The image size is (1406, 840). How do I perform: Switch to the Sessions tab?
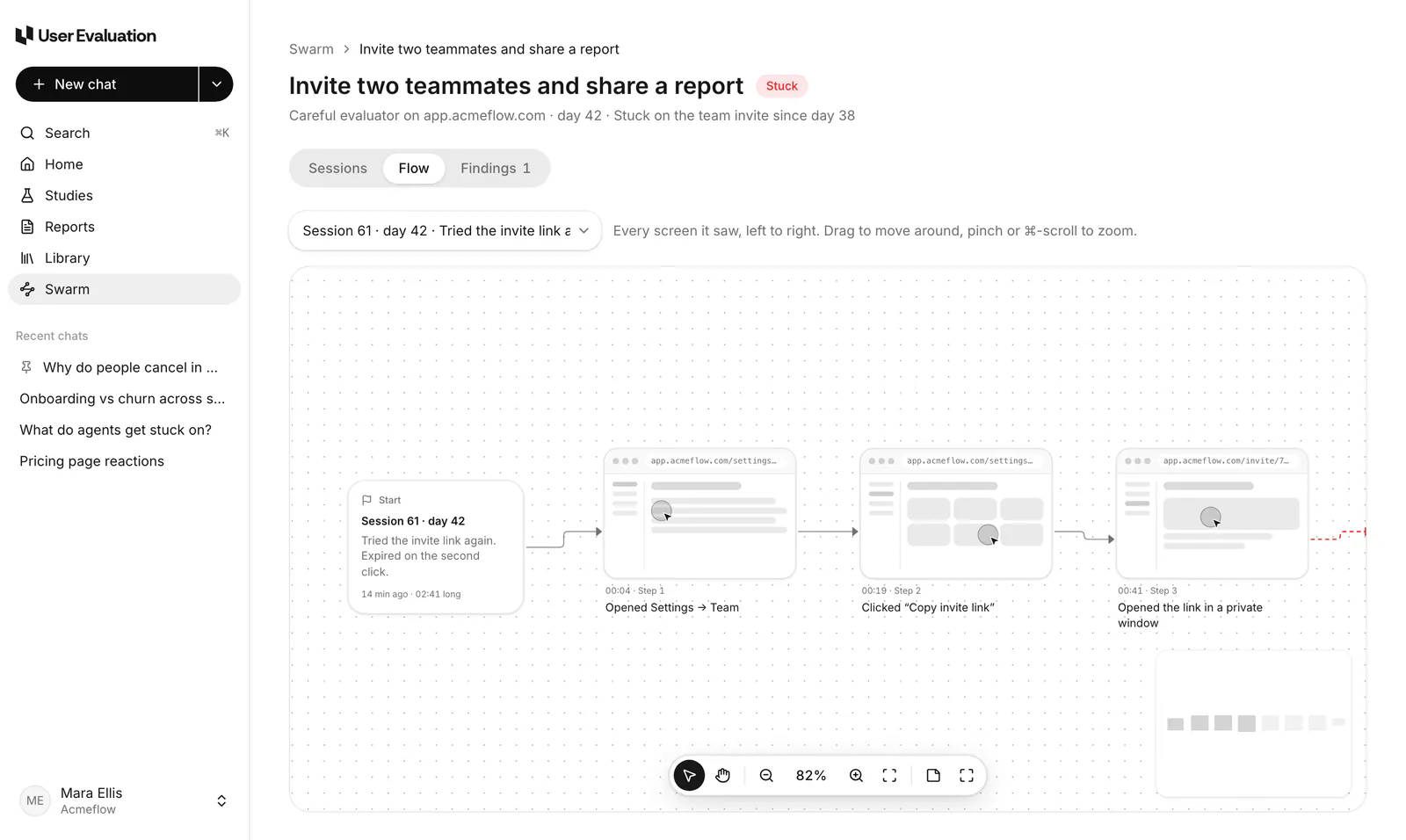point(337,168)
